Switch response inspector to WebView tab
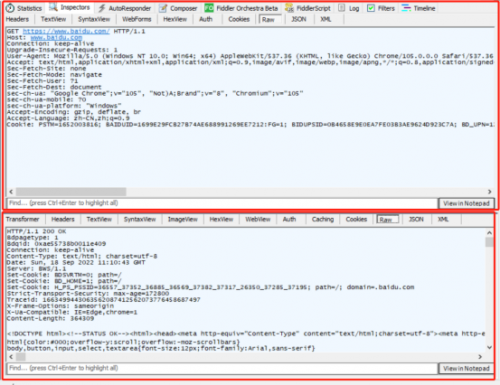 point(258,219)
